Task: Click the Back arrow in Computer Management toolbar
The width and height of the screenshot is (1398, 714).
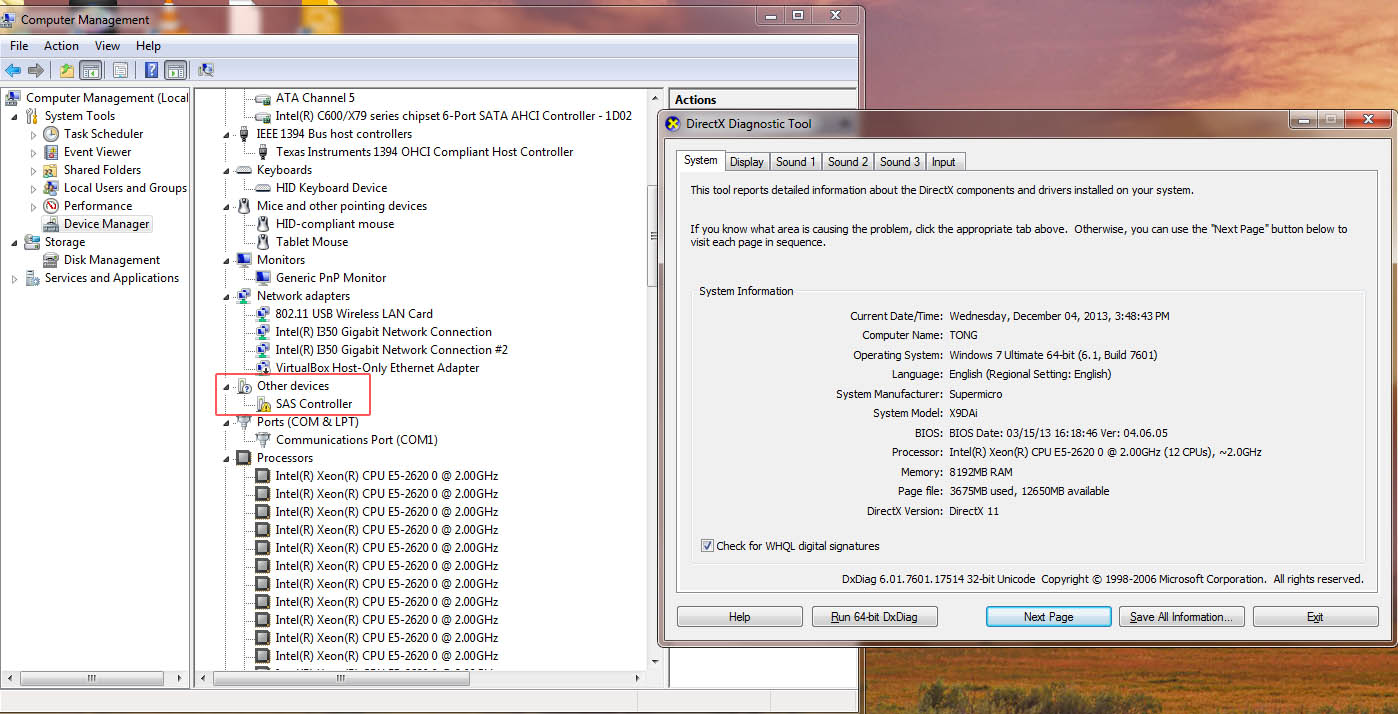Action: coord(13,70)
